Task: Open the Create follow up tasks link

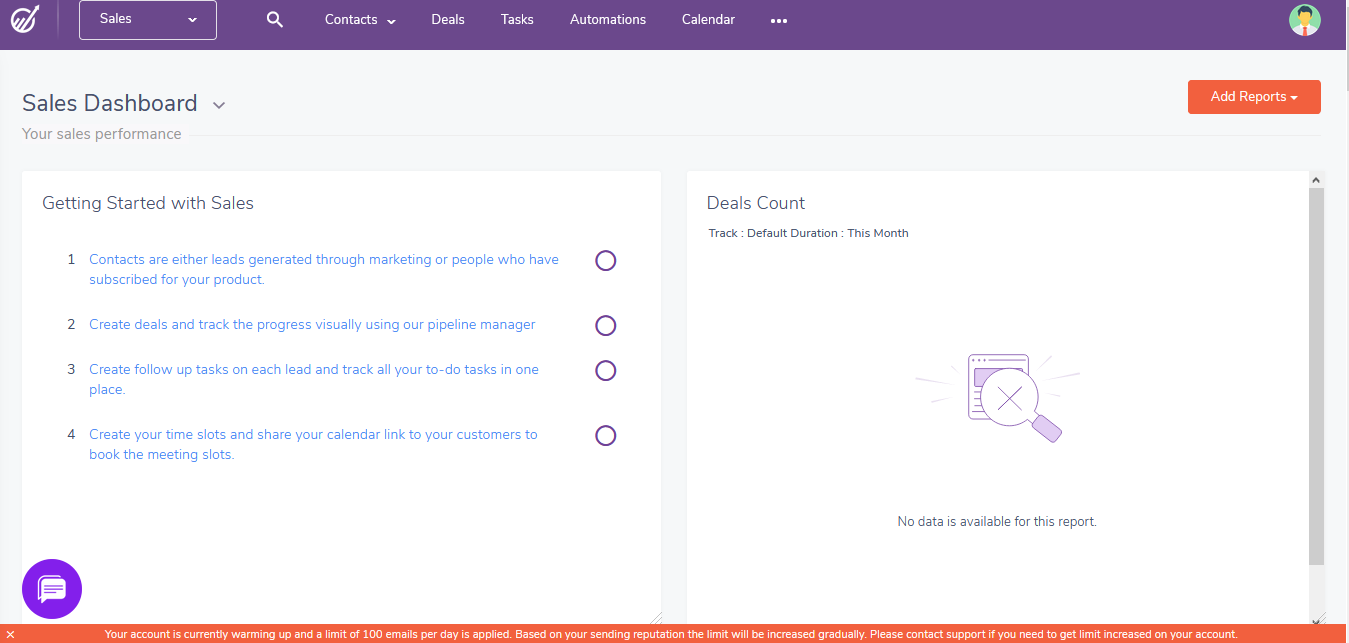Action: (314, 379)
